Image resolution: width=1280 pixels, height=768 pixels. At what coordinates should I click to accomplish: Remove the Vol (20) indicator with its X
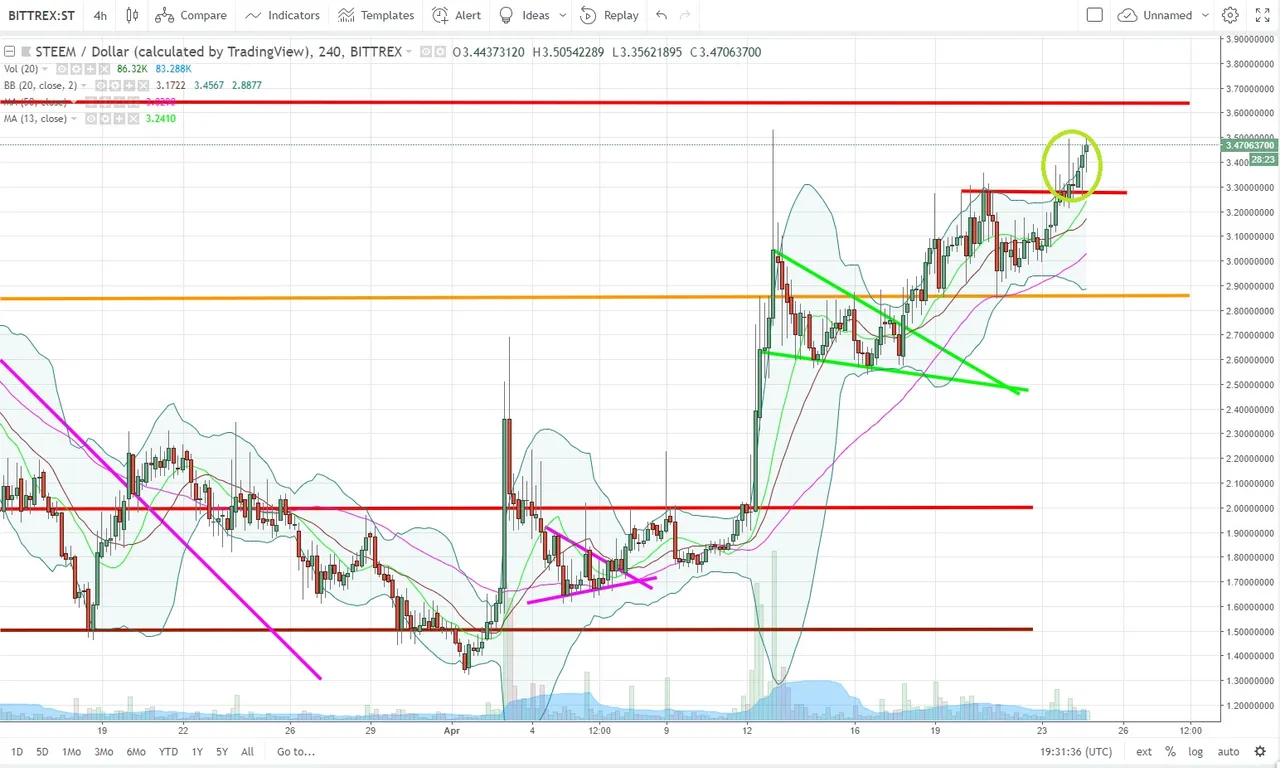pos(104,69)
